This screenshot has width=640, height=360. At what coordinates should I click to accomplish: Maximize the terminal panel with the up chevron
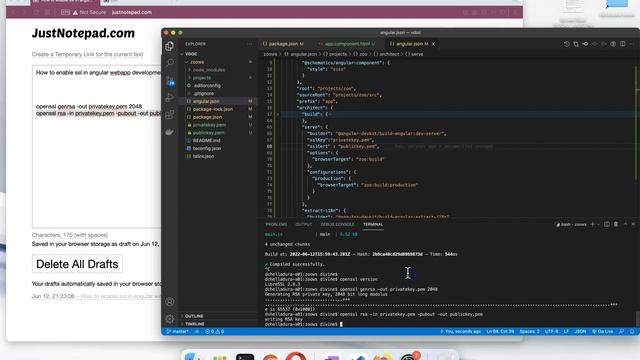point(625,224)
